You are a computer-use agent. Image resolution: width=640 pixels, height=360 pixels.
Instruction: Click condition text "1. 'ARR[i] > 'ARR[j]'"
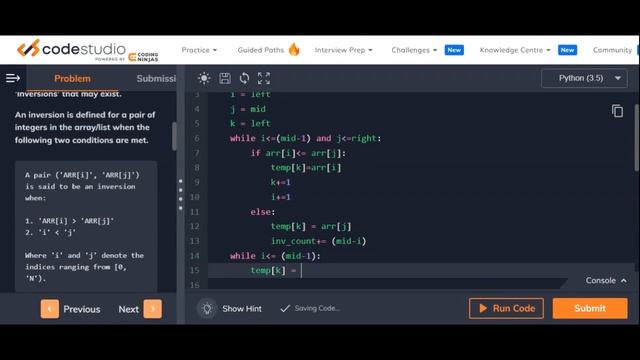pyautogui.click(x=69, y=221)
